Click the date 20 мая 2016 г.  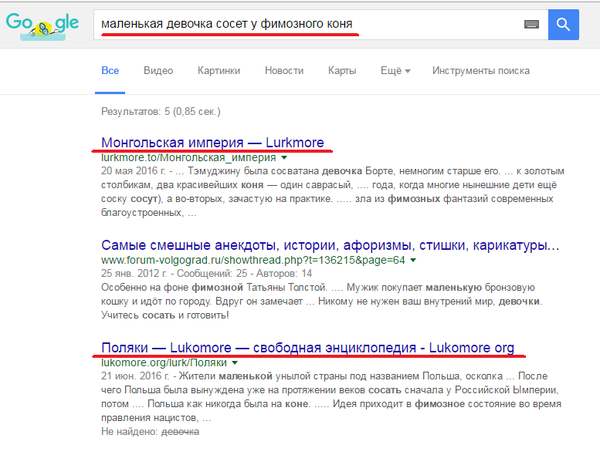pos(134,171)
